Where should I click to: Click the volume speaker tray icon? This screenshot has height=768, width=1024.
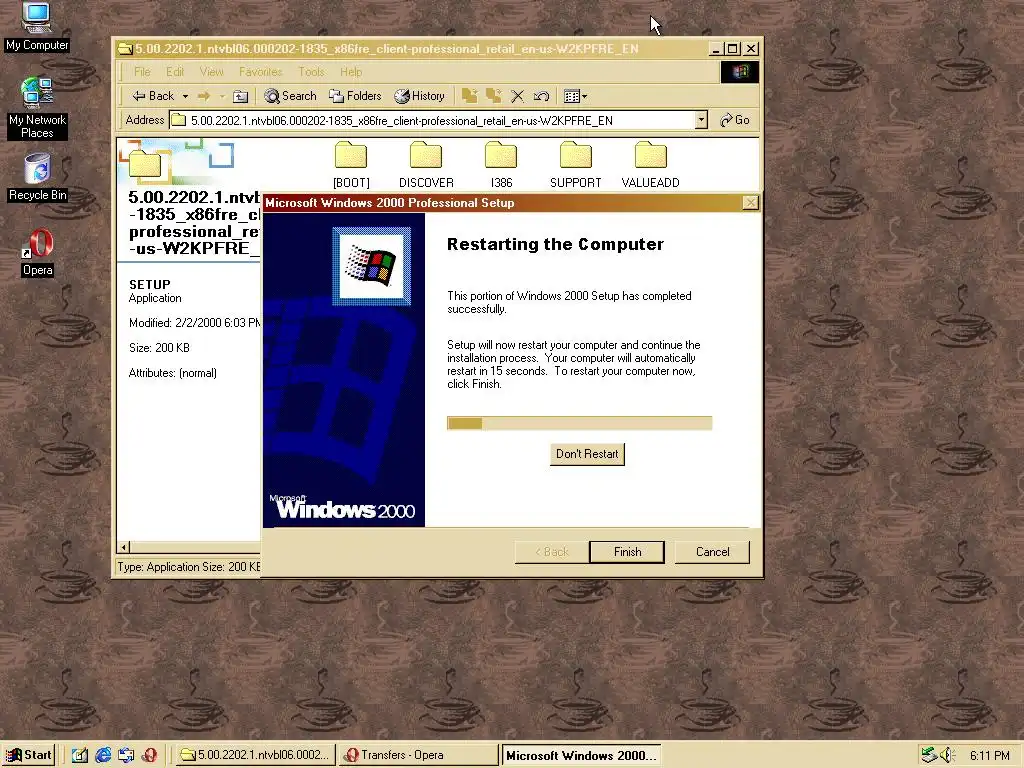(x=947, y=756)
